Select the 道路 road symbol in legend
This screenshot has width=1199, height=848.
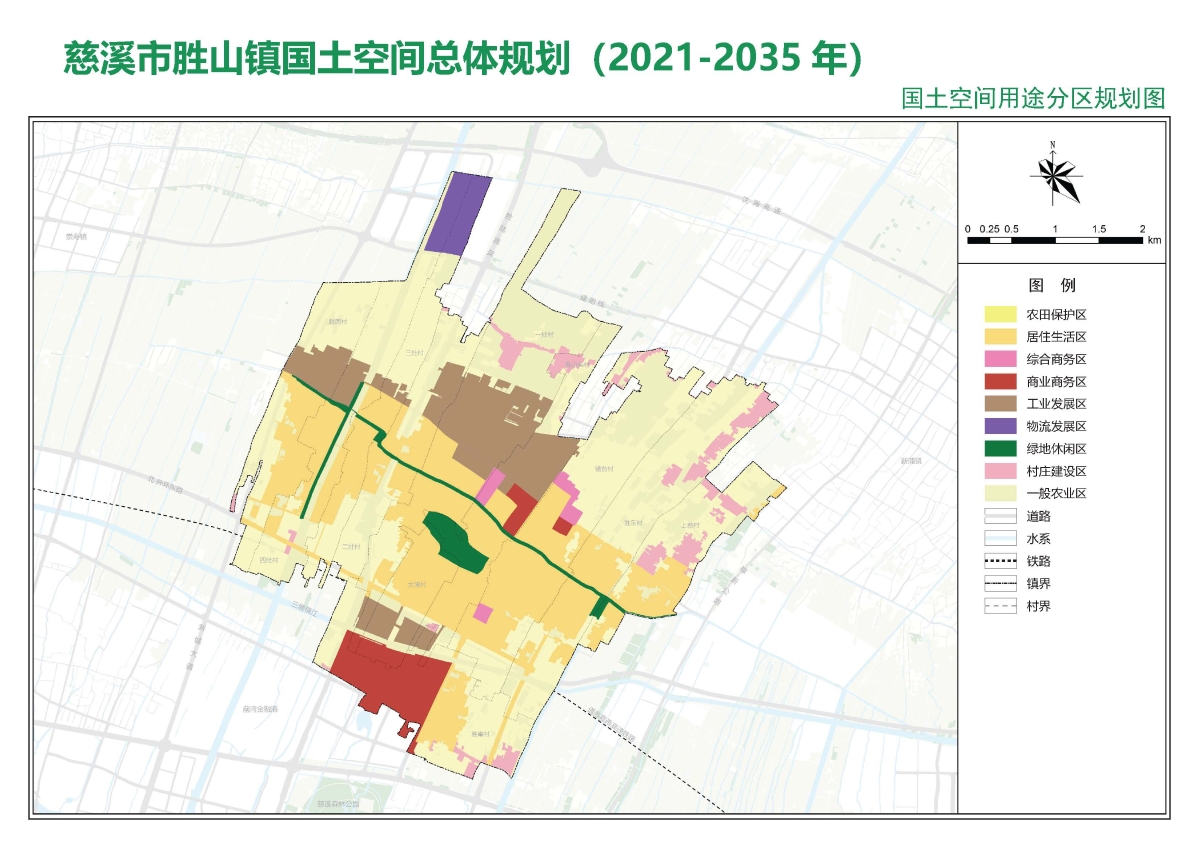click(x=1000, y=516)
